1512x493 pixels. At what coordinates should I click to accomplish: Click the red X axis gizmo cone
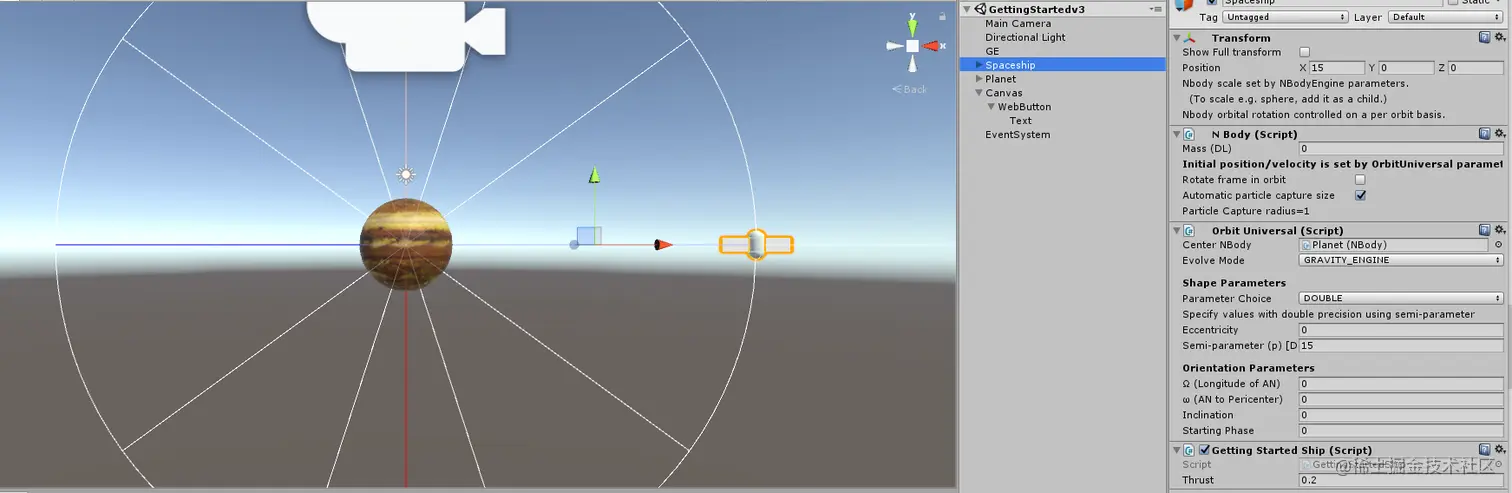pos(933,46)
